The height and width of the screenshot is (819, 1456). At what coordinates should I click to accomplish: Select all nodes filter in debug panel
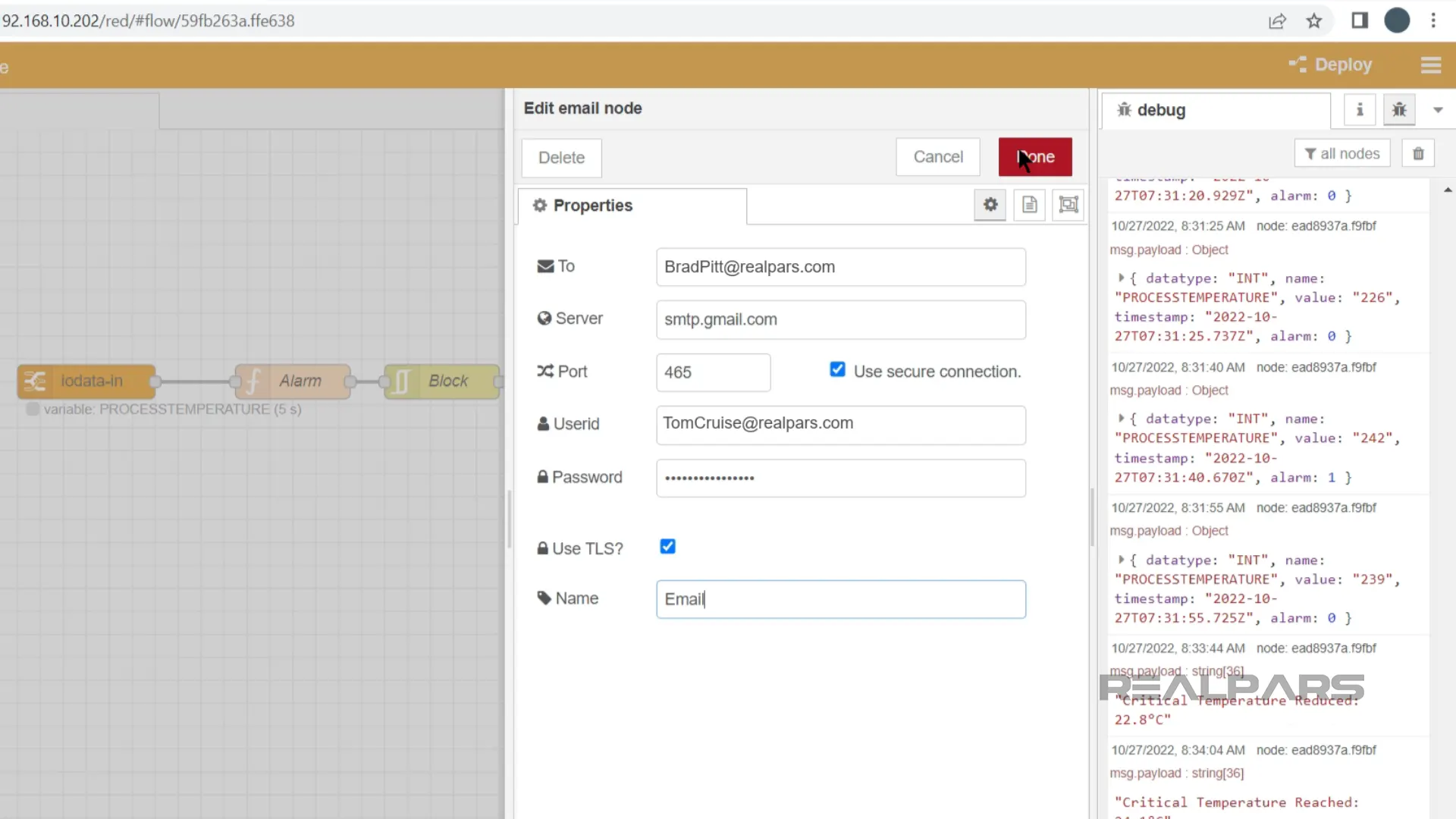(1342, 153)
